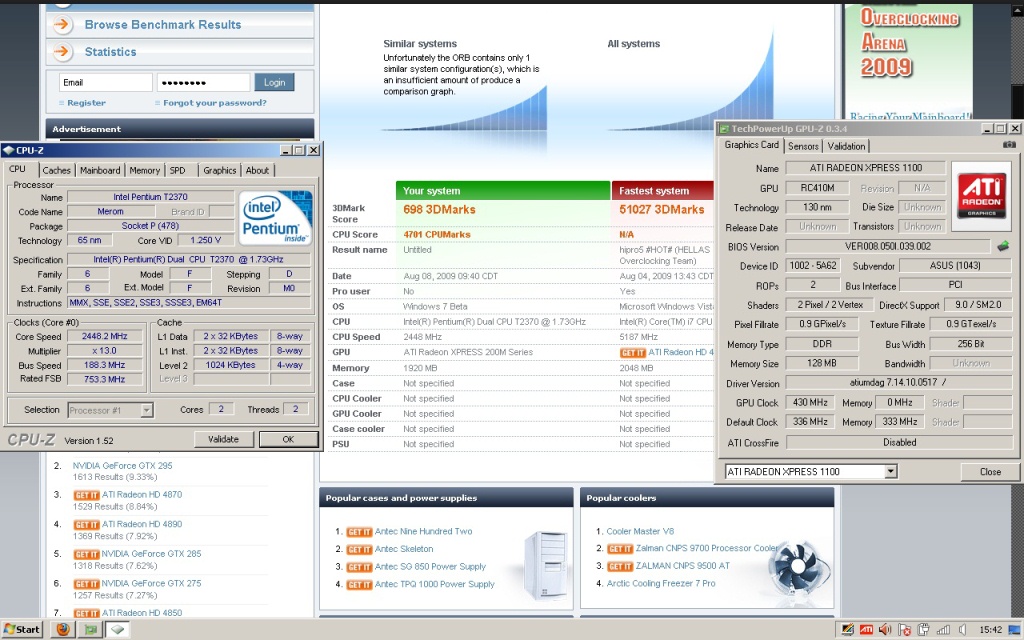
Task: Open Firefox from the taskbar
Action: point(63,629)
